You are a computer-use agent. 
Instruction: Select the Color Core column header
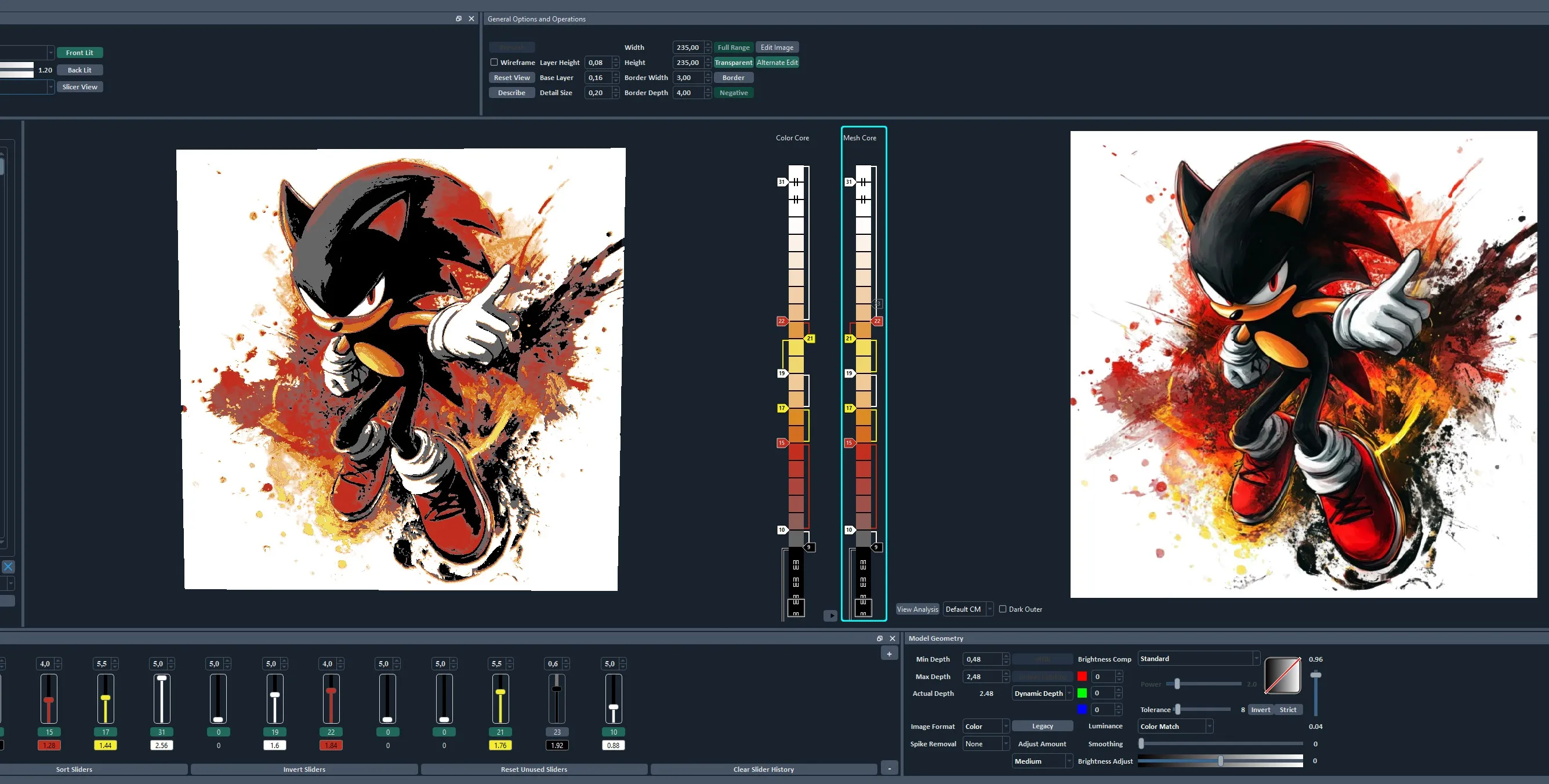click(x=792, y=137)
